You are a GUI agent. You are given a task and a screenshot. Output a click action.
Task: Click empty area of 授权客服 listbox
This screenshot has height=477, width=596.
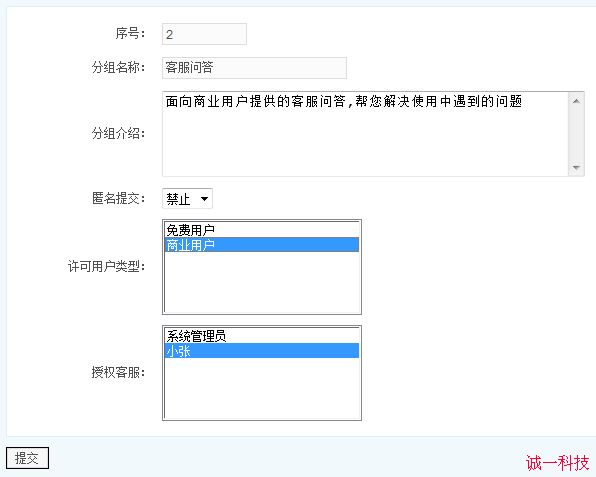tap(262, 388)
